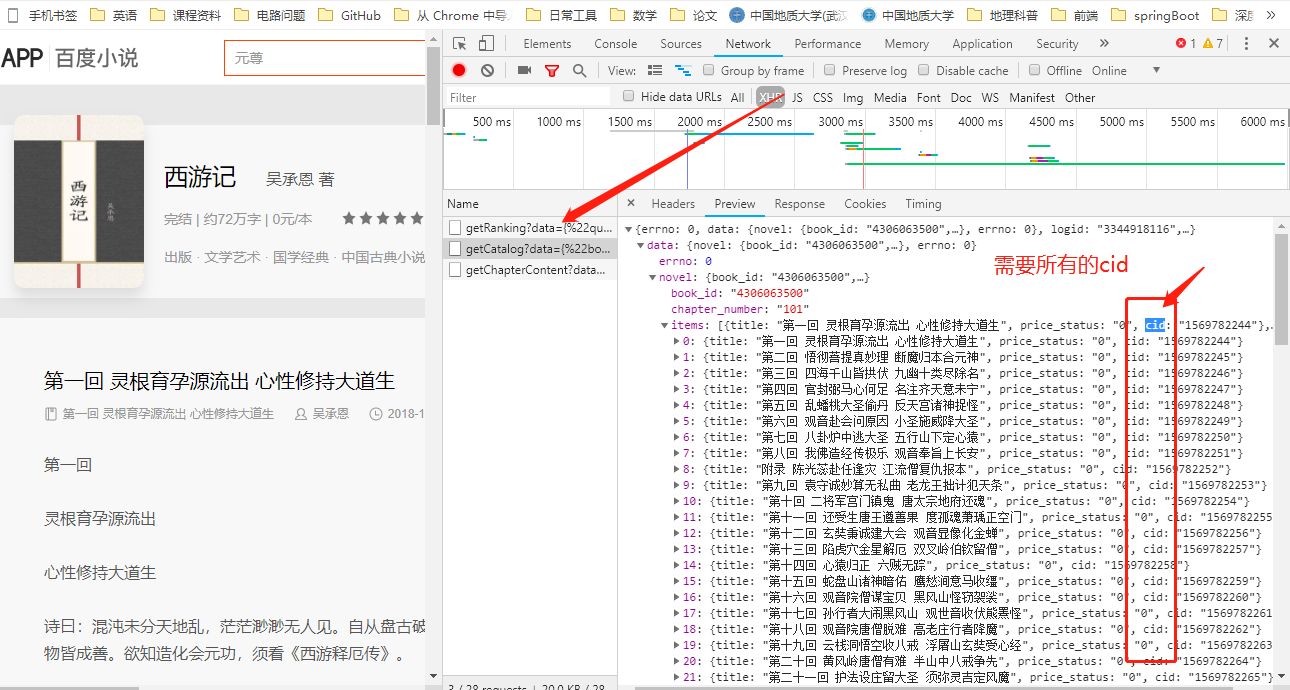The height and width of the screenshot is (690, 1290).
Task: Capture screenshots with the camera icon
Action: click(524, 70)
